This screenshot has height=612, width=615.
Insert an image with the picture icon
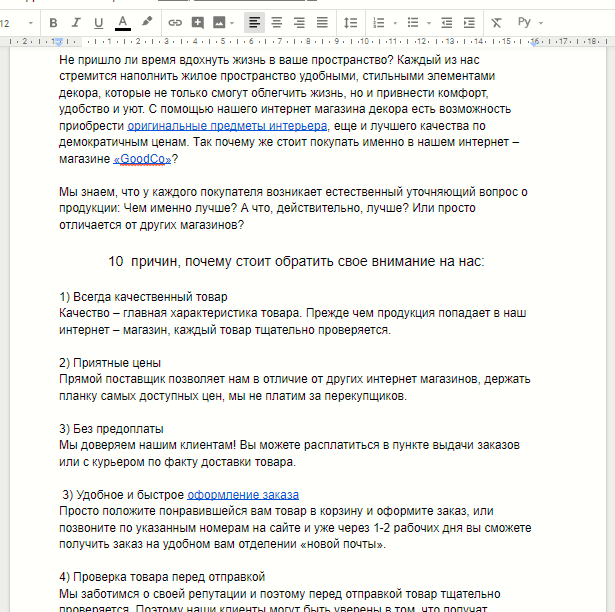pyautogui.click(x=219, y=23)
